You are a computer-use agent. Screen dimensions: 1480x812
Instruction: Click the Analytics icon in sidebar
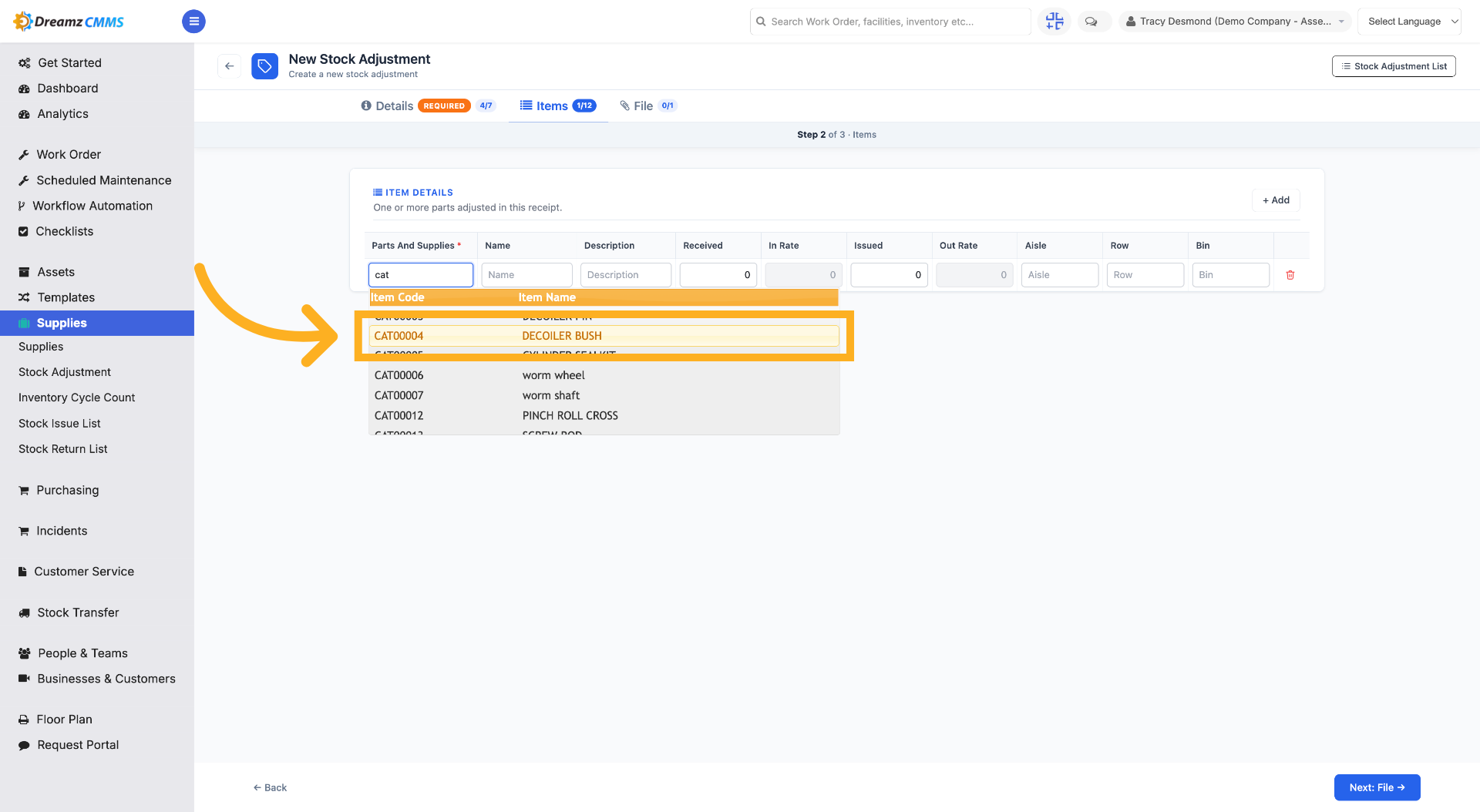[x=24, y=114]
